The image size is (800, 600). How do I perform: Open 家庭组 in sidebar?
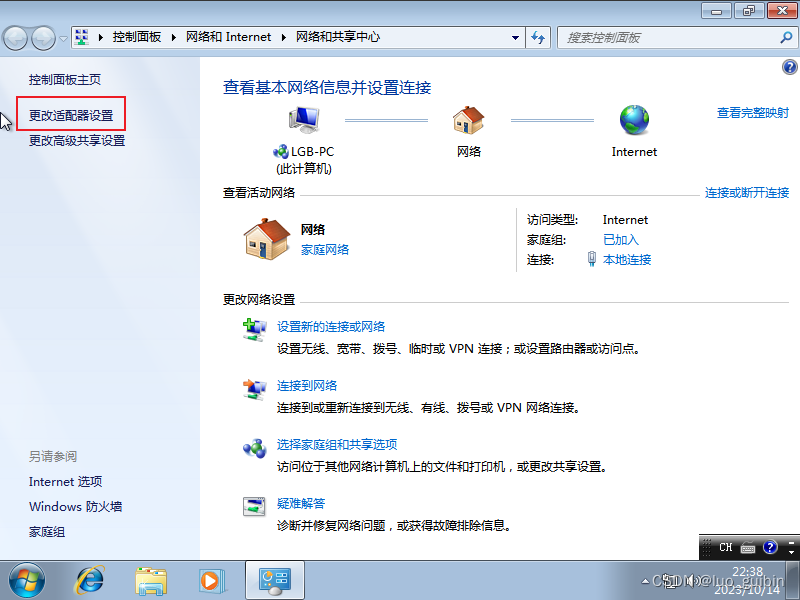[47, 532]
